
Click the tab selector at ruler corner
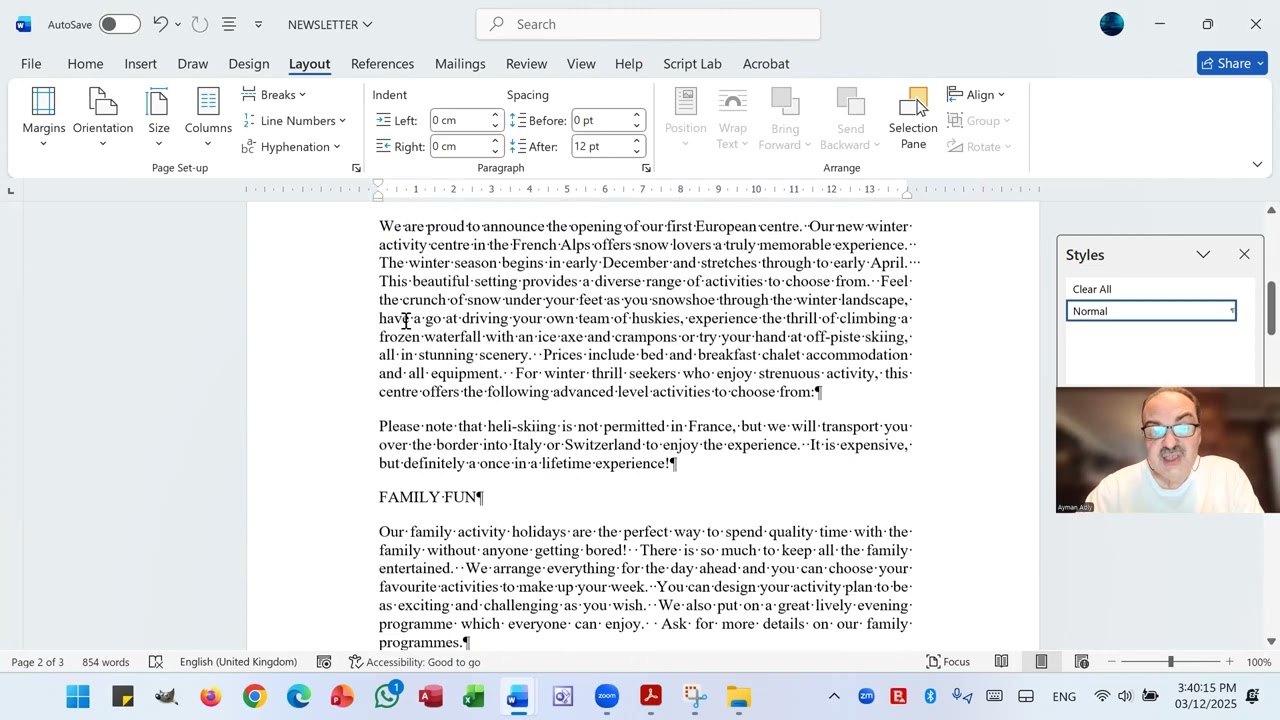click(x=10, y=190)
